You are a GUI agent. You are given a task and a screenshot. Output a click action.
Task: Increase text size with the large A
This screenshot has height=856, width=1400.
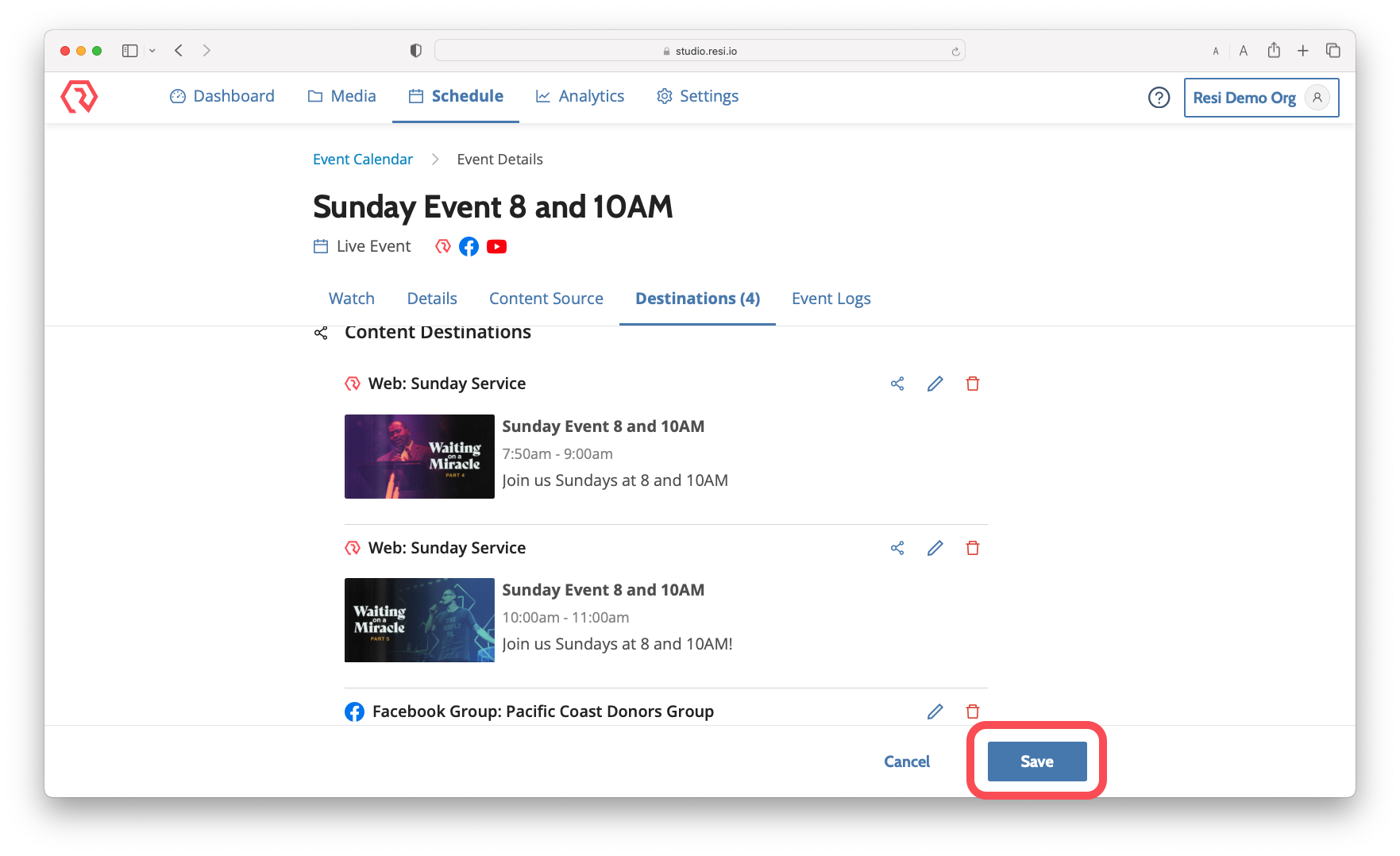pyautogui.click(x=1244, y=51)
